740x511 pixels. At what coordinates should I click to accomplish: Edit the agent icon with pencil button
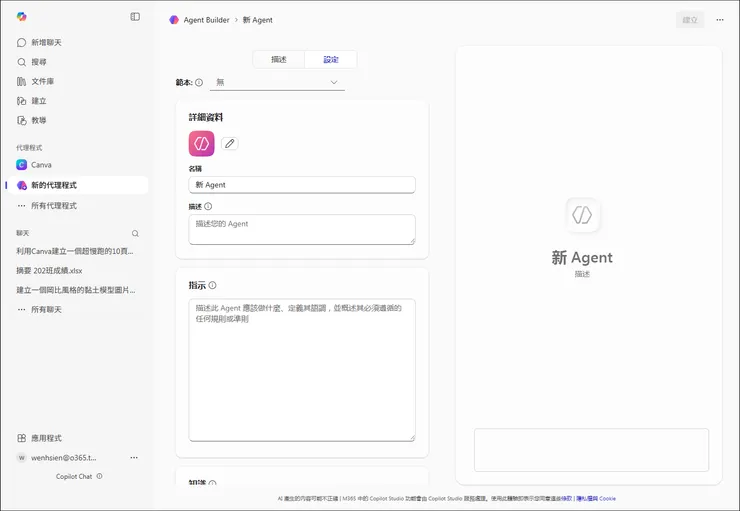tap(230, 143)
